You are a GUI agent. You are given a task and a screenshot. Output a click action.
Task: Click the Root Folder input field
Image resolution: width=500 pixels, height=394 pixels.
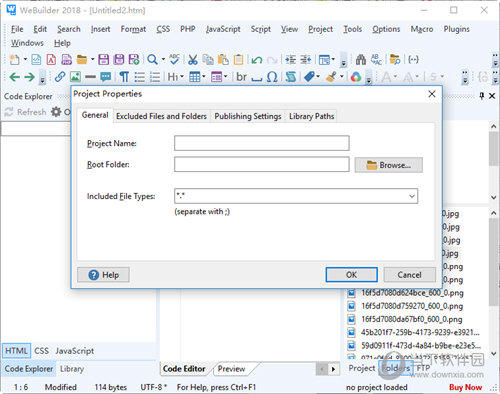[262, 165]
